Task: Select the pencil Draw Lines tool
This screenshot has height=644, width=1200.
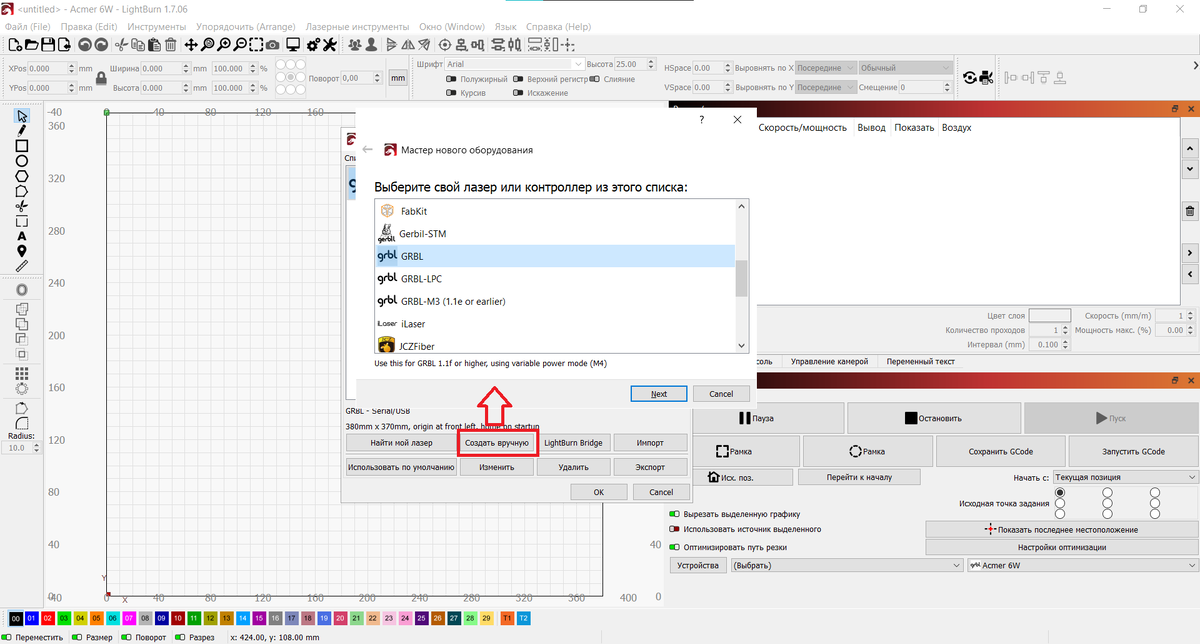Action: click(x=21, y=131)
